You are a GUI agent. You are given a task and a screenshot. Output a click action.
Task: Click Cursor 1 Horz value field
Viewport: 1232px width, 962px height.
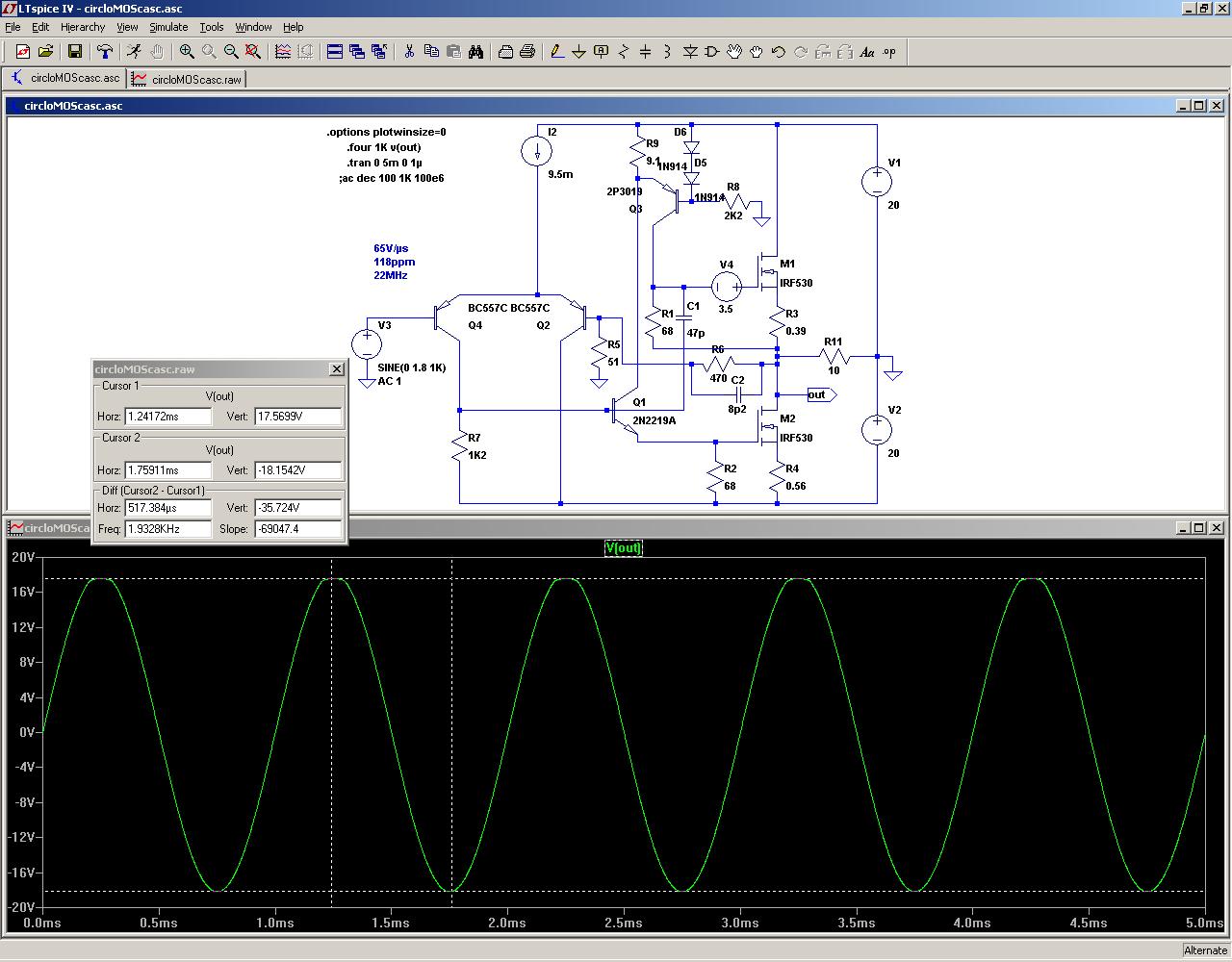pyautogui.click(x=168, y=417)
